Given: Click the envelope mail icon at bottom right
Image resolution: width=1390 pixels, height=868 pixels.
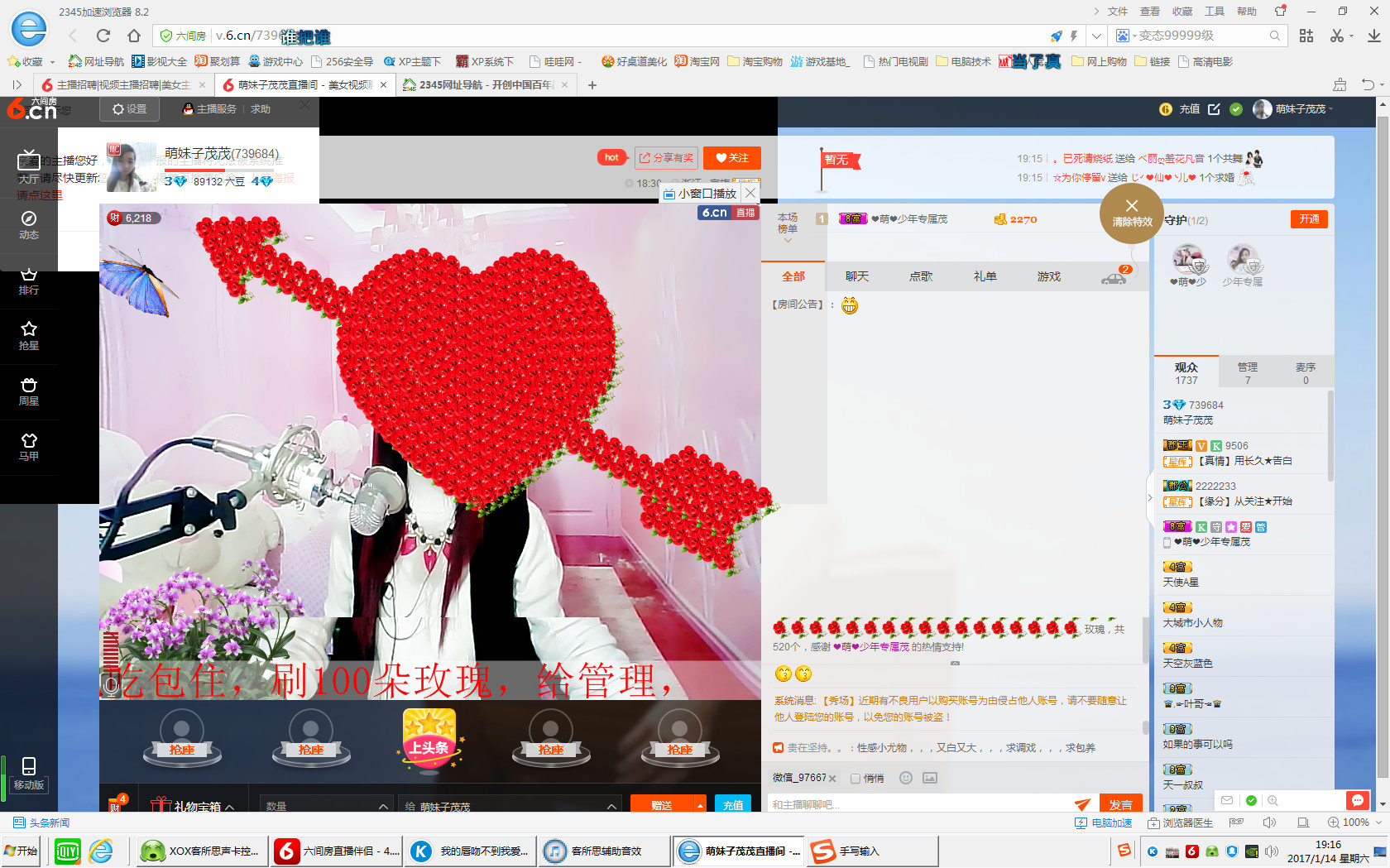Looking at the screenshot, I should 1227,800.
